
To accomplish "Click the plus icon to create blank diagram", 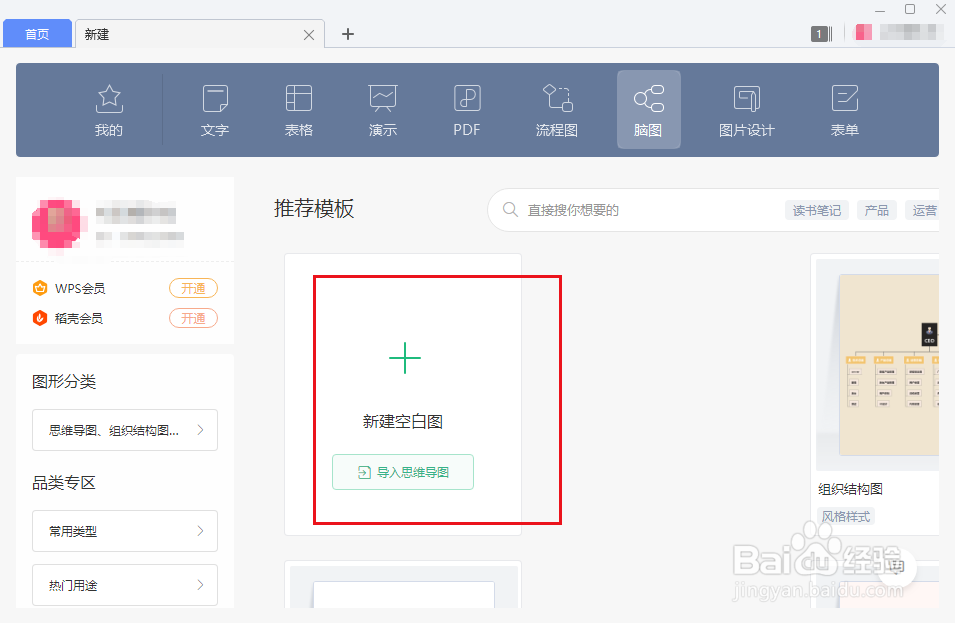I will point(404,357).
